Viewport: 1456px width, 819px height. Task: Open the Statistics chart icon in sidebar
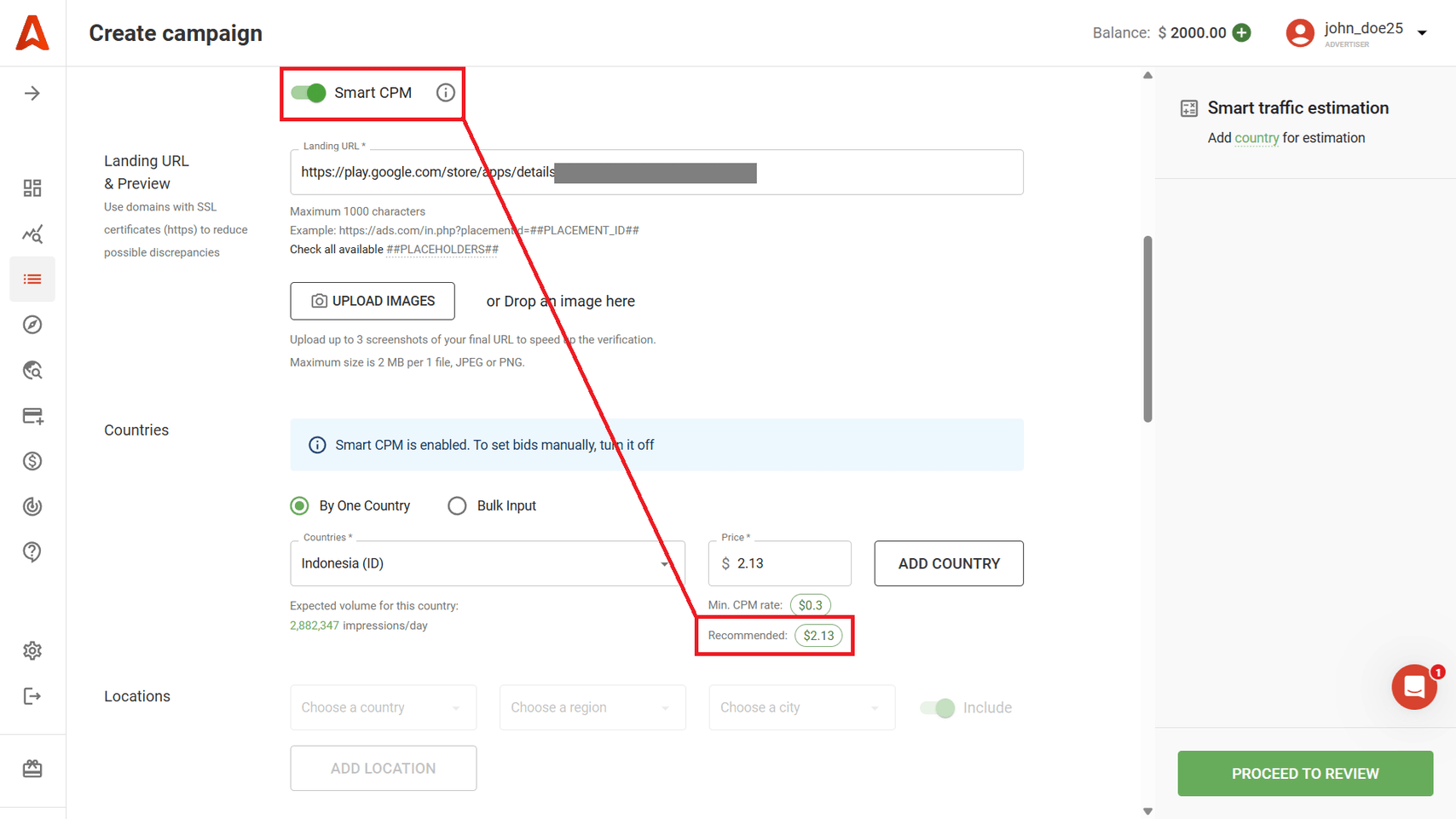32,234
